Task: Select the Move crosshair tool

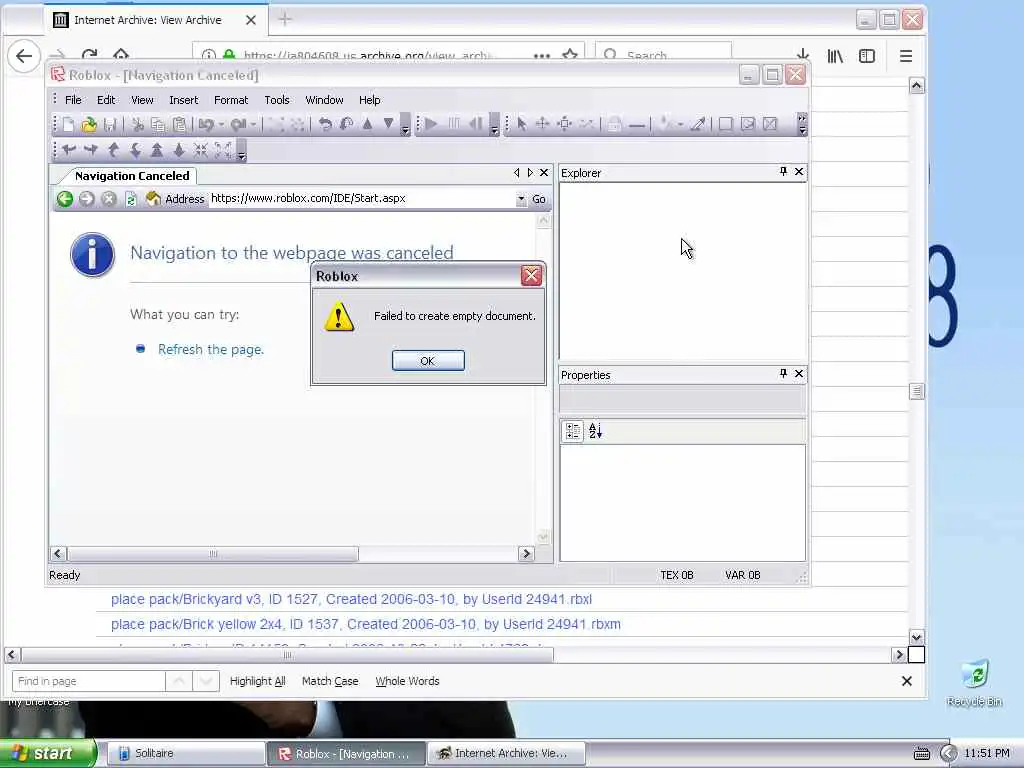Action: [542, 123]
